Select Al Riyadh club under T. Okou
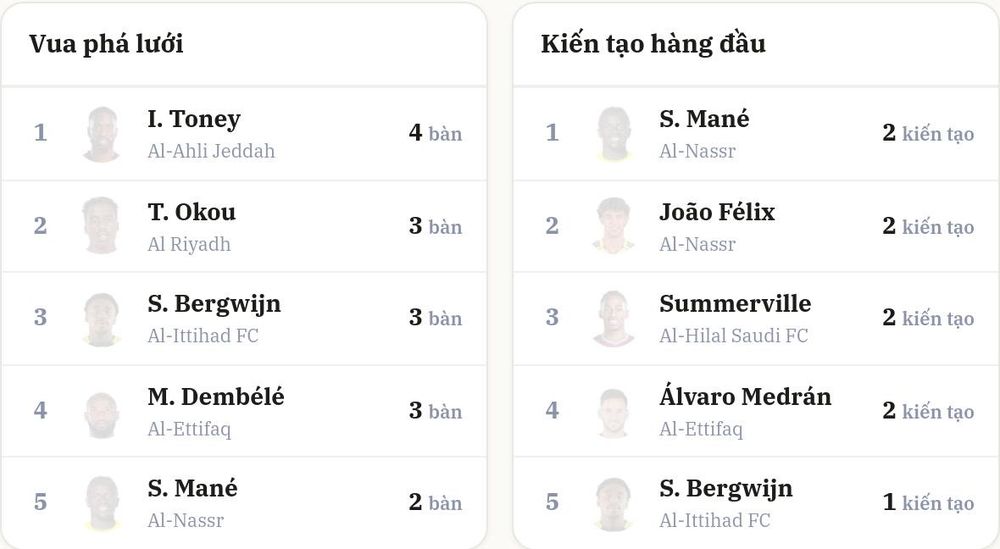 click(189, 244)
